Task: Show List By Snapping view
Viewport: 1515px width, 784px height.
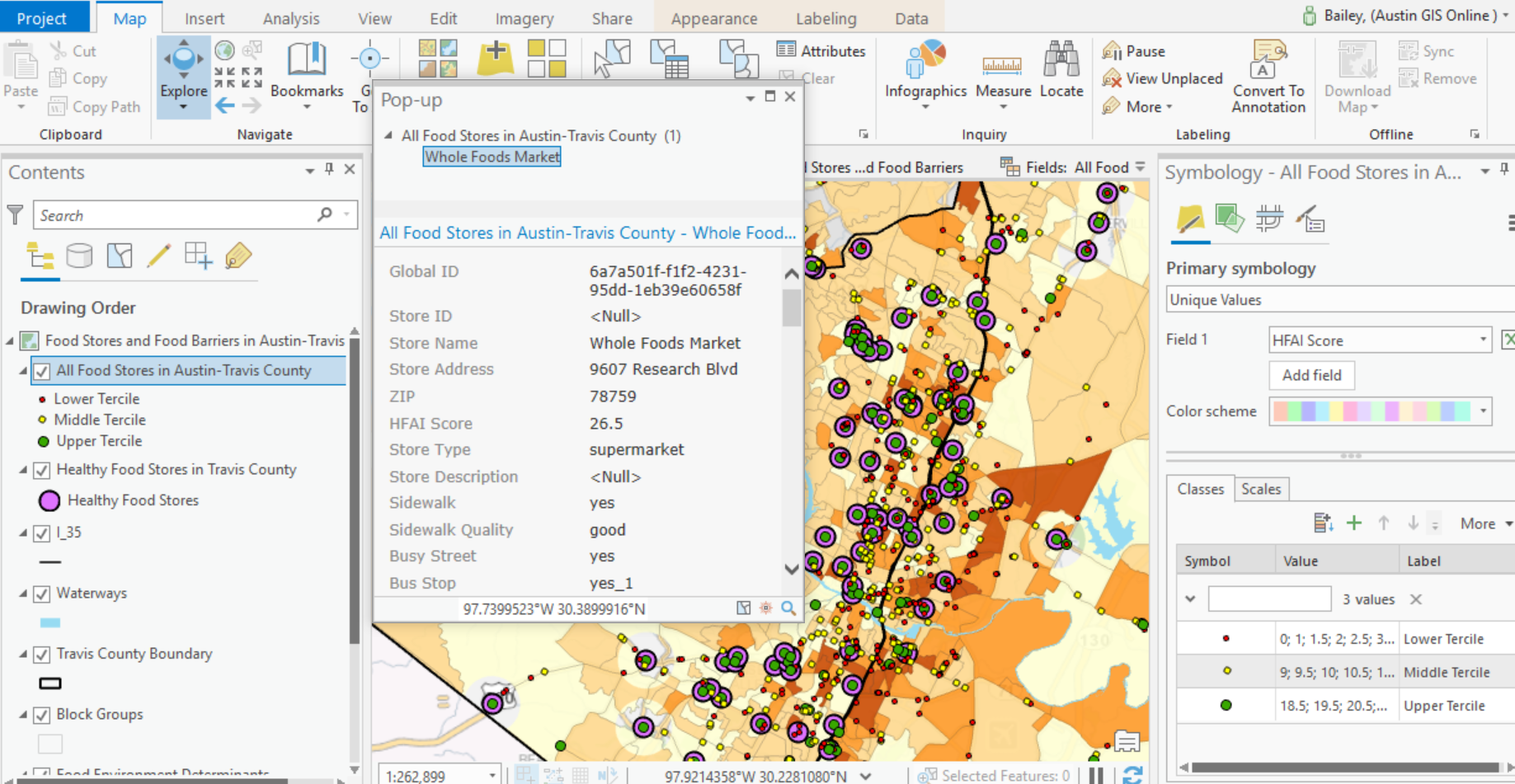Action: pos(199,256)
